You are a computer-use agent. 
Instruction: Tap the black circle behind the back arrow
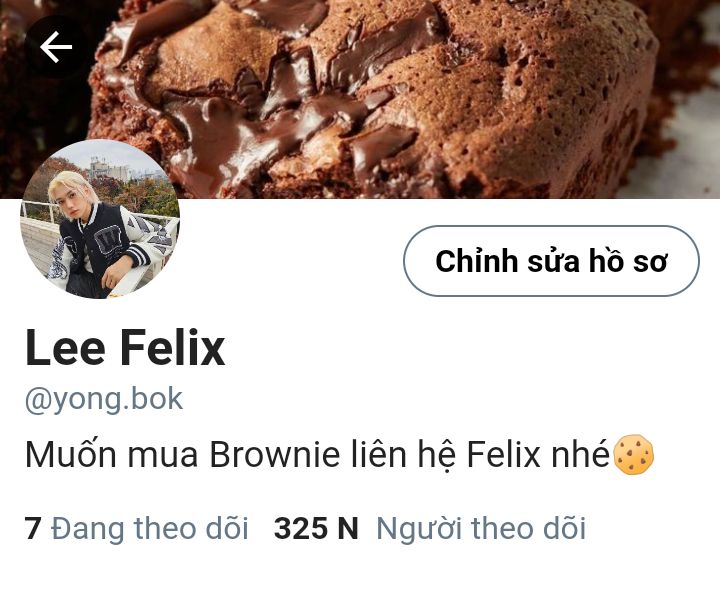tap(56, 47)
